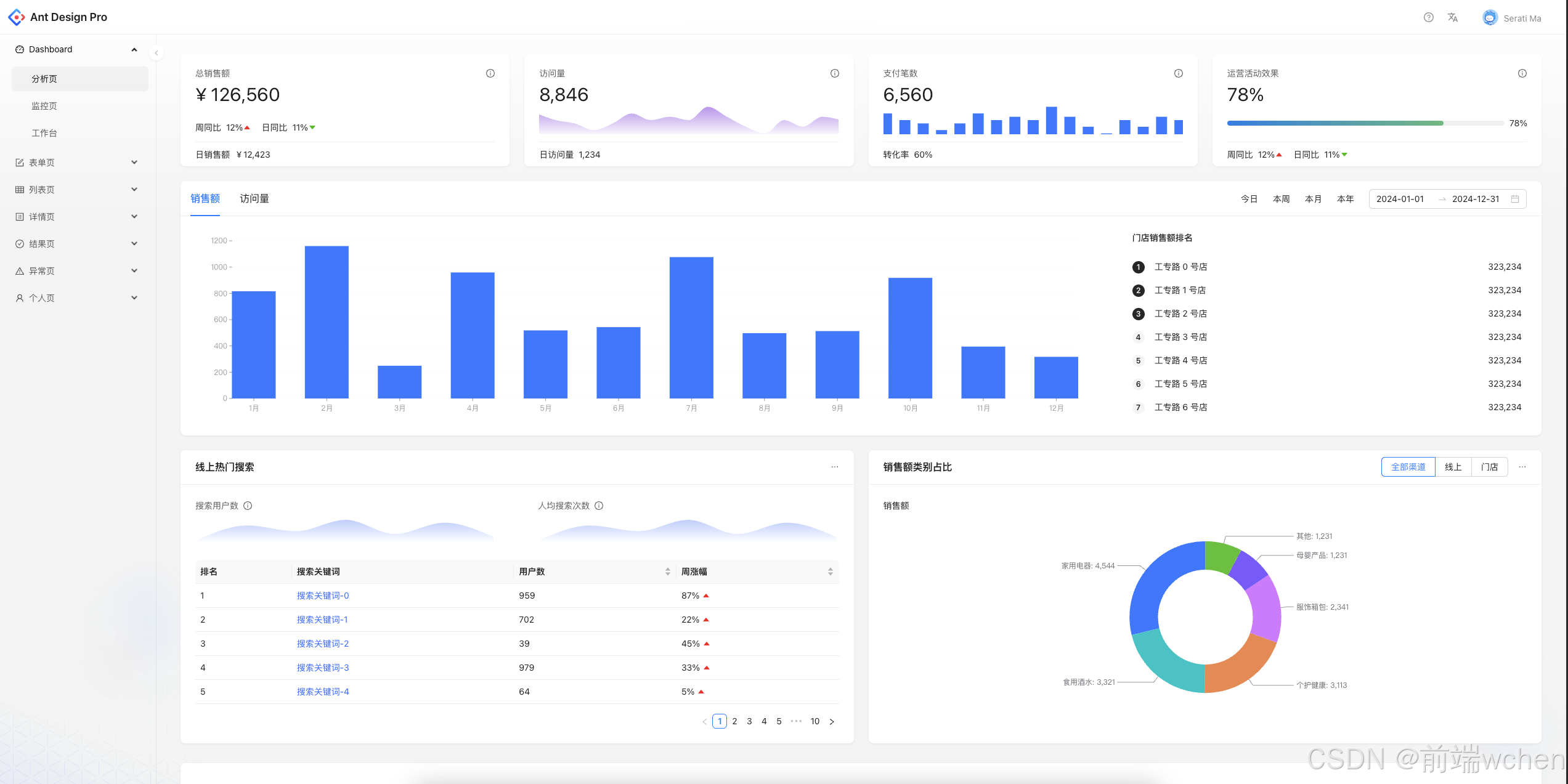Click the info icon on 支付笔数 card

point(1178,73)
